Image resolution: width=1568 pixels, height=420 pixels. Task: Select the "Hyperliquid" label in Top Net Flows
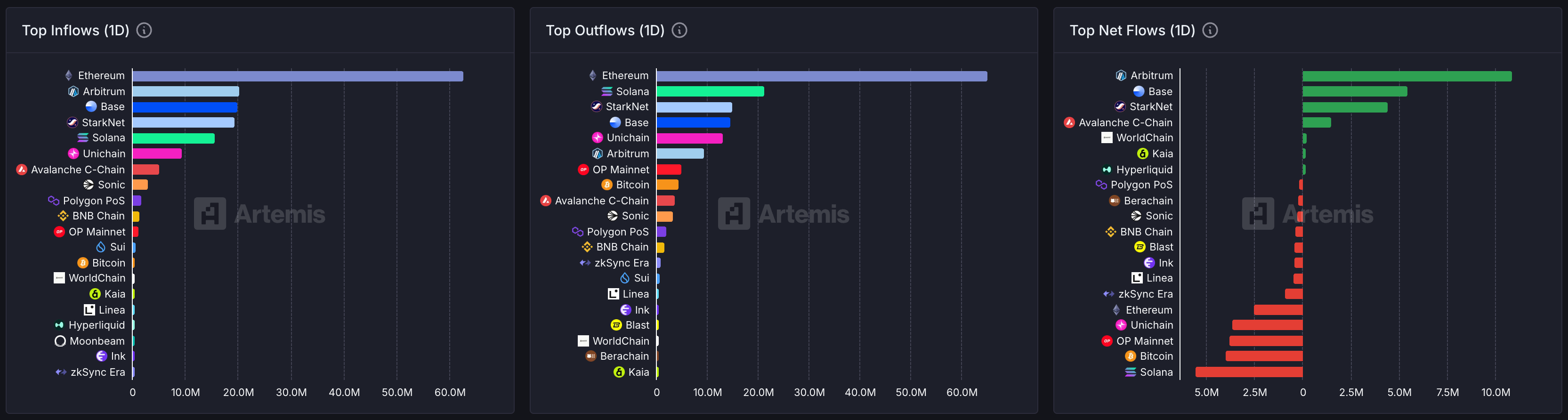(1144, 170)
